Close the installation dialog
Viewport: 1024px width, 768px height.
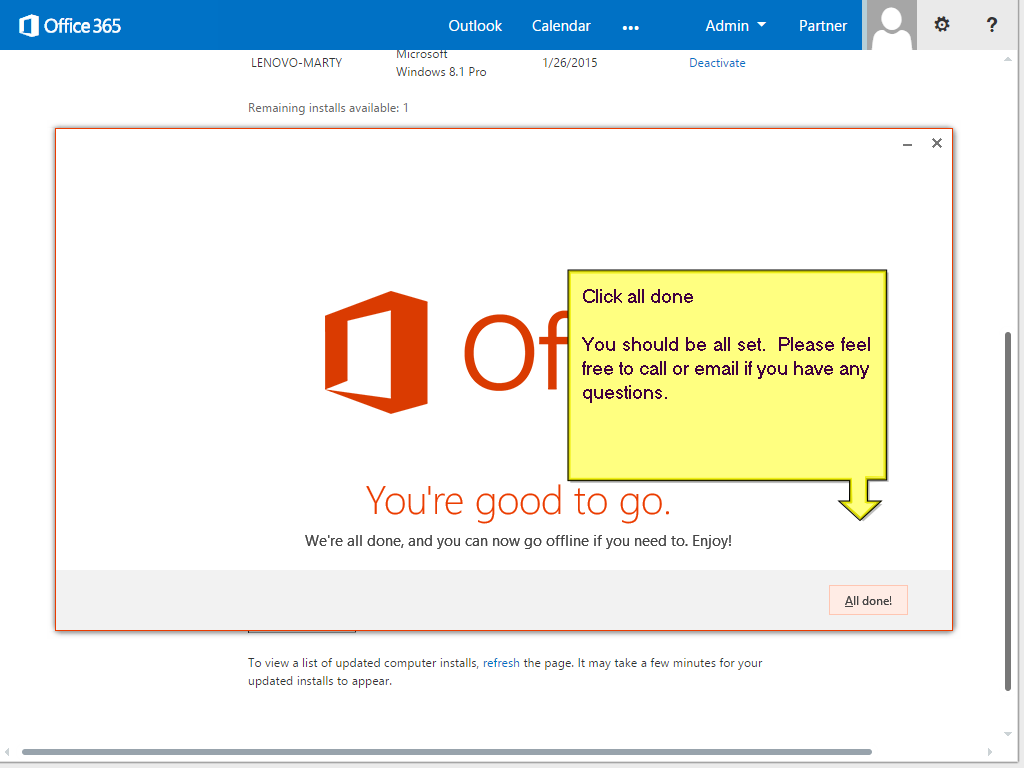[937, 143]
